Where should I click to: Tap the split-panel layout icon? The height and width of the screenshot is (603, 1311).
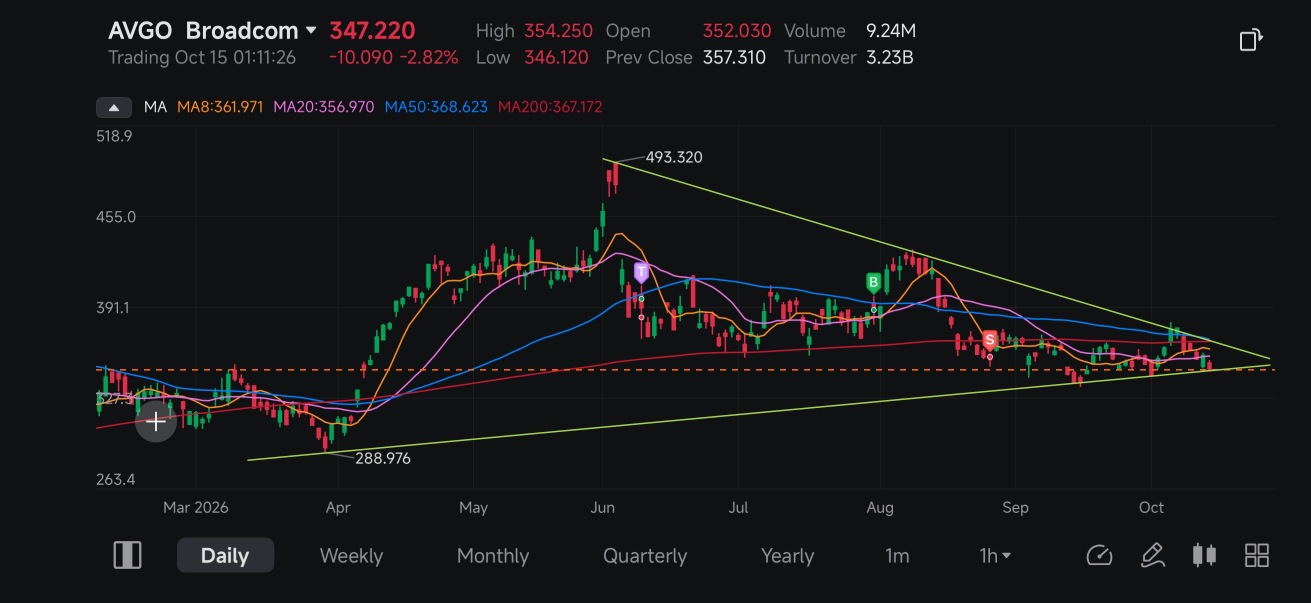tap(128, 555)
